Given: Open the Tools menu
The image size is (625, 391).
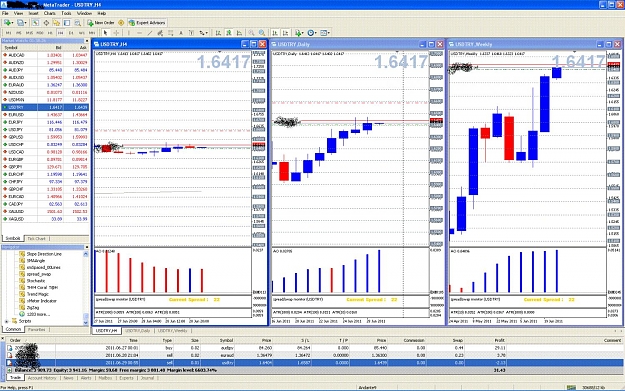Looking at the screenshot, I should point(66,13).
